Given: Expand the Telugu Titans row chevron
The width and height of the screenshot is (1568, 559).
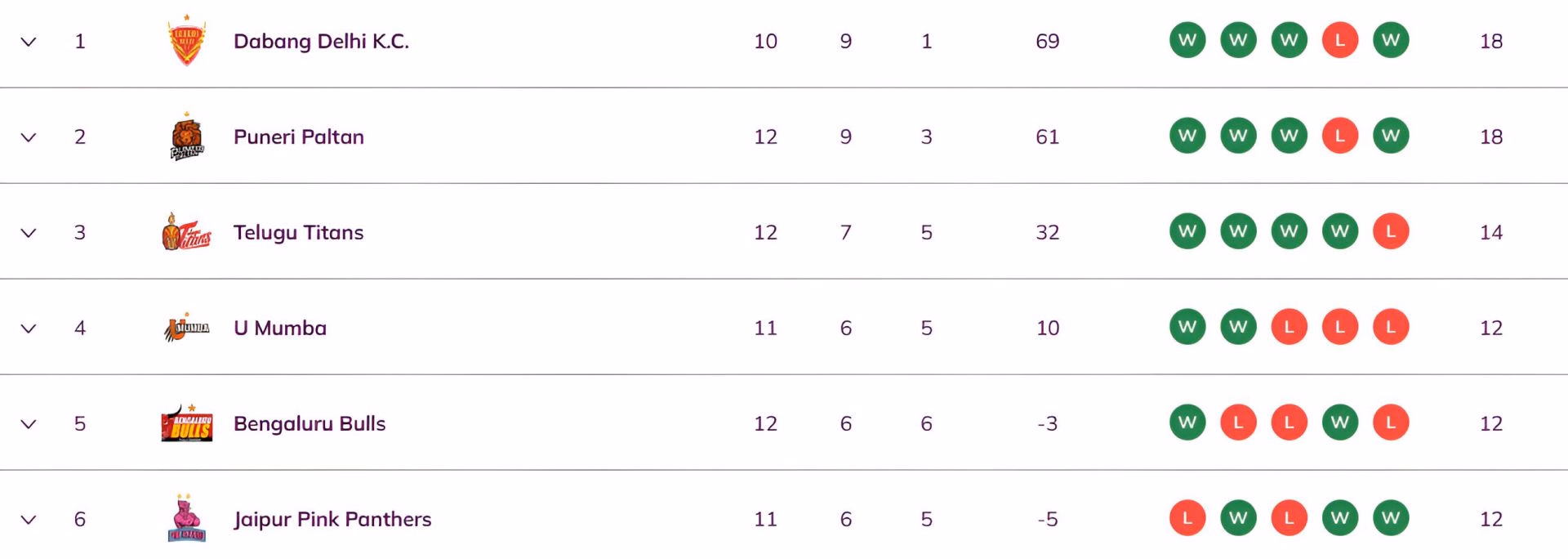Looking at the screenshot, I should (29, 233).
